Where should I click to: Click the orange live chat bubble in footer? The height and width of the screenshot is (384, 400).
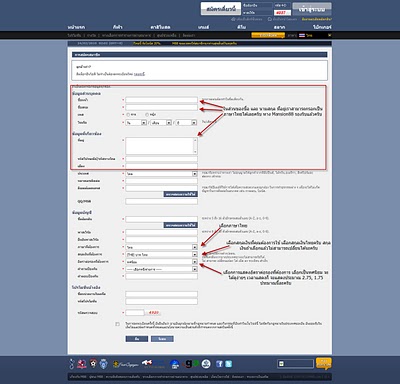pyautogui.click(x=324, y=363)
